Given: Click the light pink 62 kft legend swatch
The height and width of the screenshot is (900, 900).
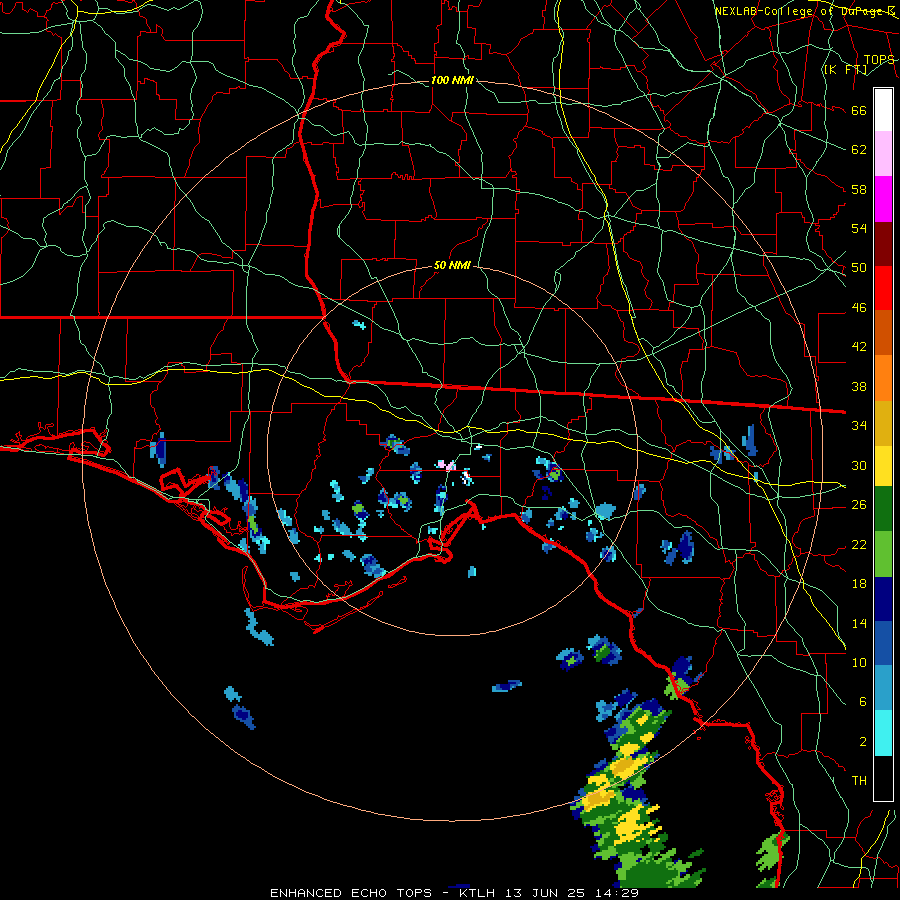Looking at the screenshot, I should 883,154.
